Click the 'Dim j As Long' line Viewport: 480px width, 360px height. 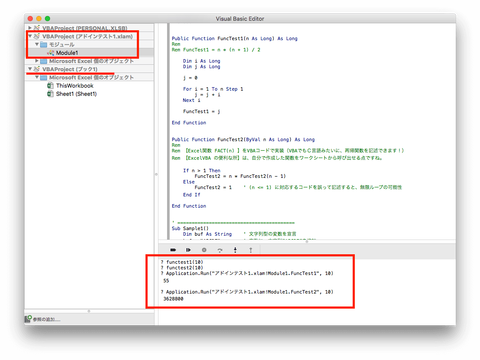pyautogui.click(x=201, y=67)
